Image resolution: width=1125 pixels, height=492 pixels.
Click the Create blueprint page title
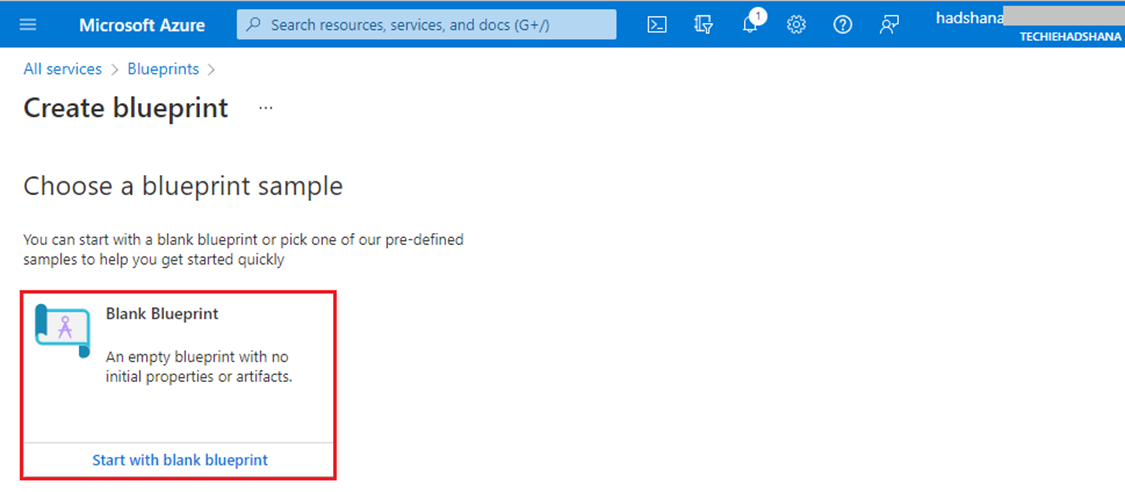(x=126, y=108)
